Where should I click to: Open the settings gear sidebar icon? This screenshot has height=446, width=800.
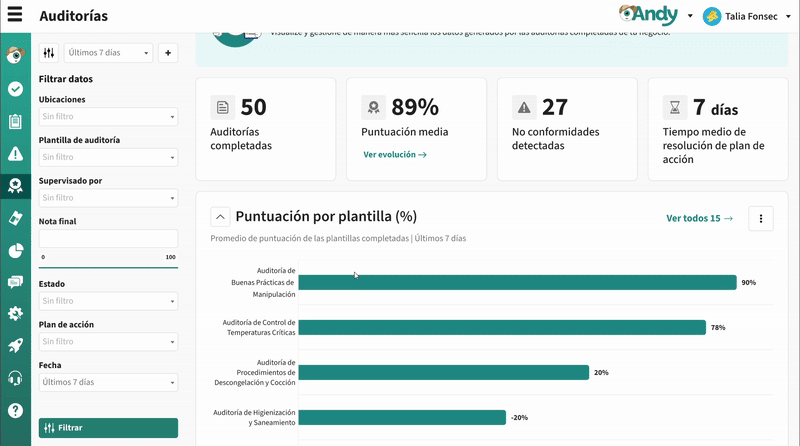tap(15, 313)
